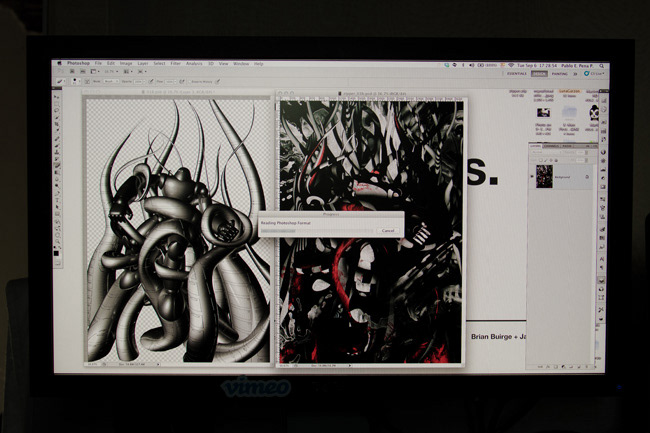The image size is (650, 433).
Task: Open the File menu
Action: [x=98, y=63]
